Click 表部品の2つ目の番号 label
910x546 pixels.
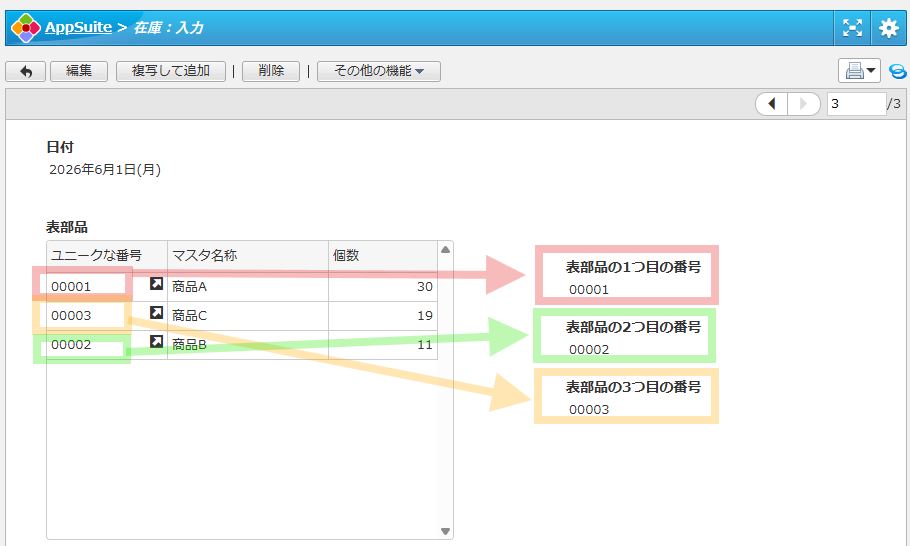[633, 327]
